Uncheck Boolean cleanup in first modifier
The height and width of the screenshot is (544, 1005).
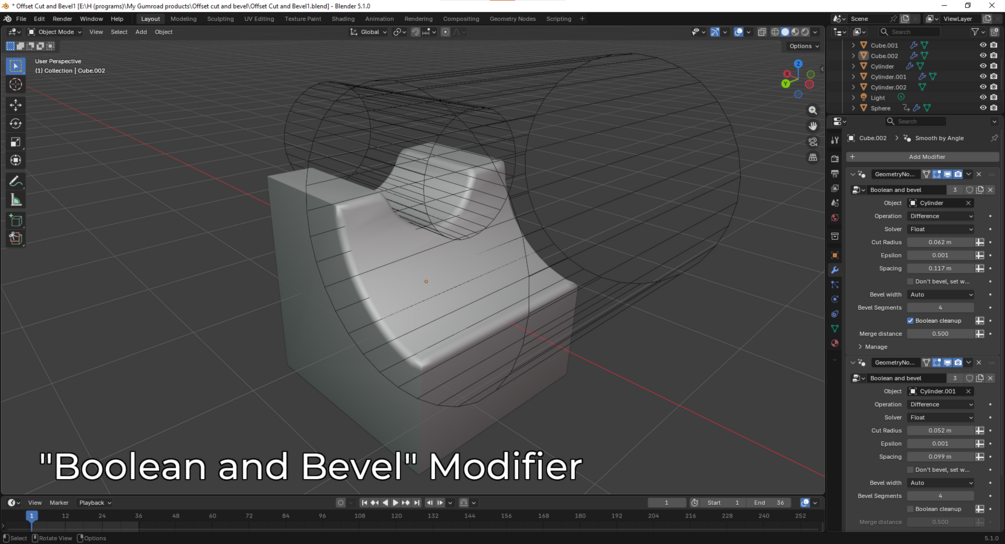910,320
